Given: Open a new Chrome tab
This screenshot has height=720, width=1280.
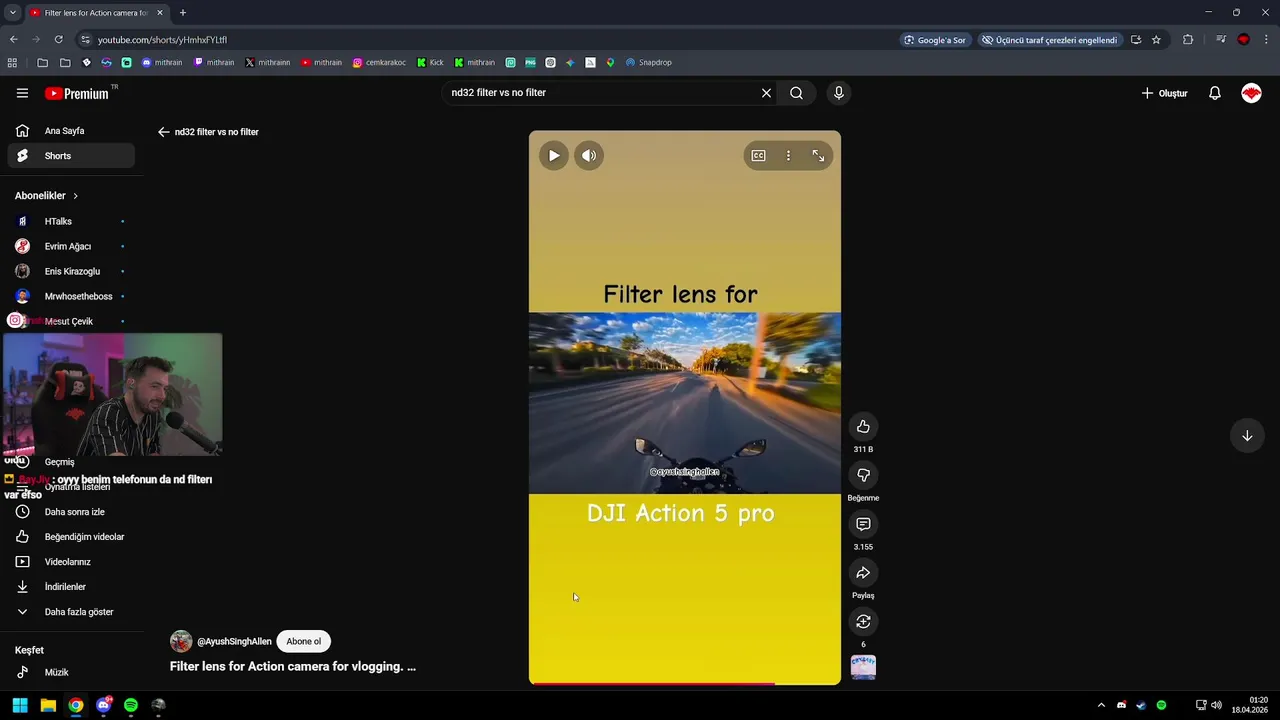Looking at the screenshot, I should pyautogui.click(x=182, y=12).
